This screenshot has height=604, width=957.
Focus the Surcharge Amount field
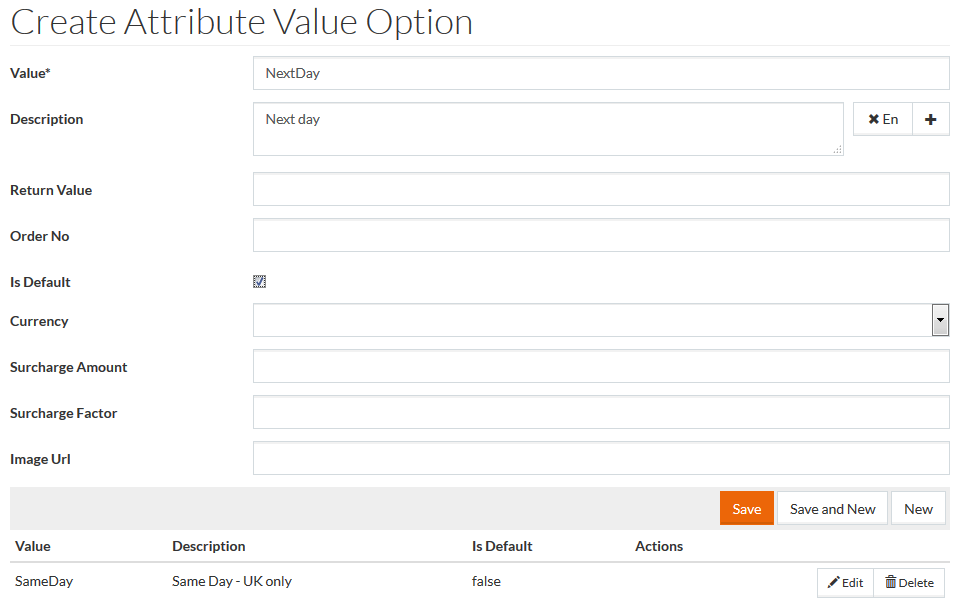[x=600, y=367]
